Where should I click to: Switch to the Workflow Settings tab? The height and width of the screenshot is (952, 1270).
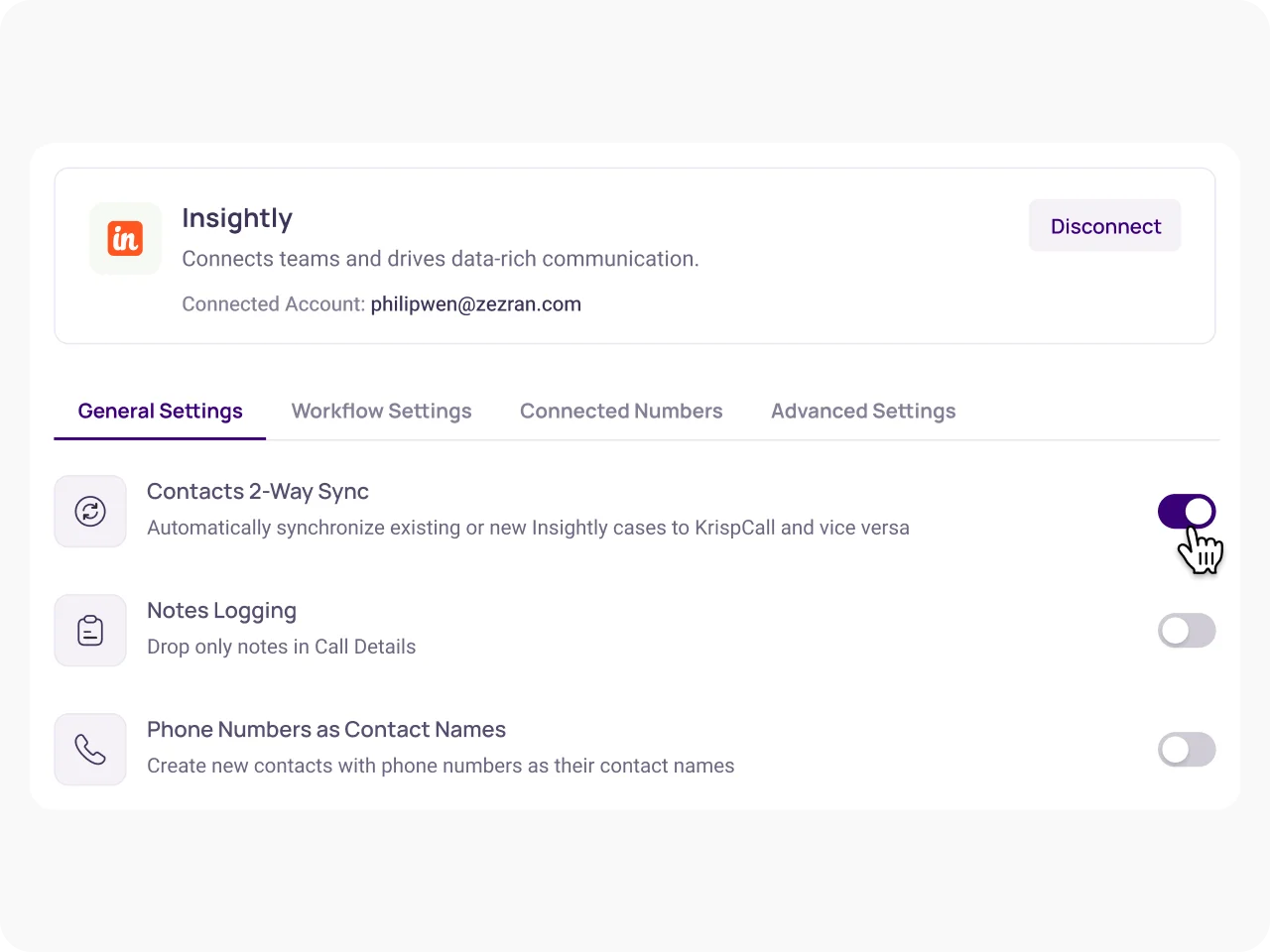(x=381, y=411)
